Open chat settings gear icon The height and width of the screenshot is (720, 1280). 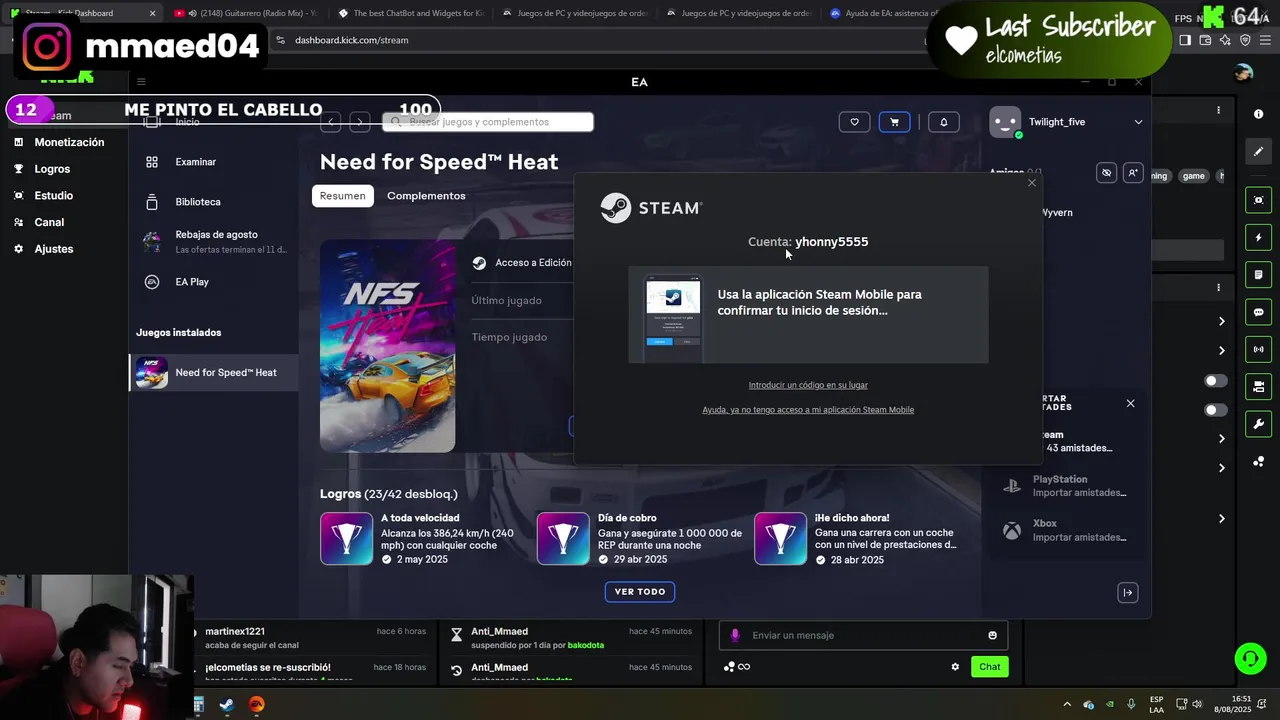tap(955, 667)
